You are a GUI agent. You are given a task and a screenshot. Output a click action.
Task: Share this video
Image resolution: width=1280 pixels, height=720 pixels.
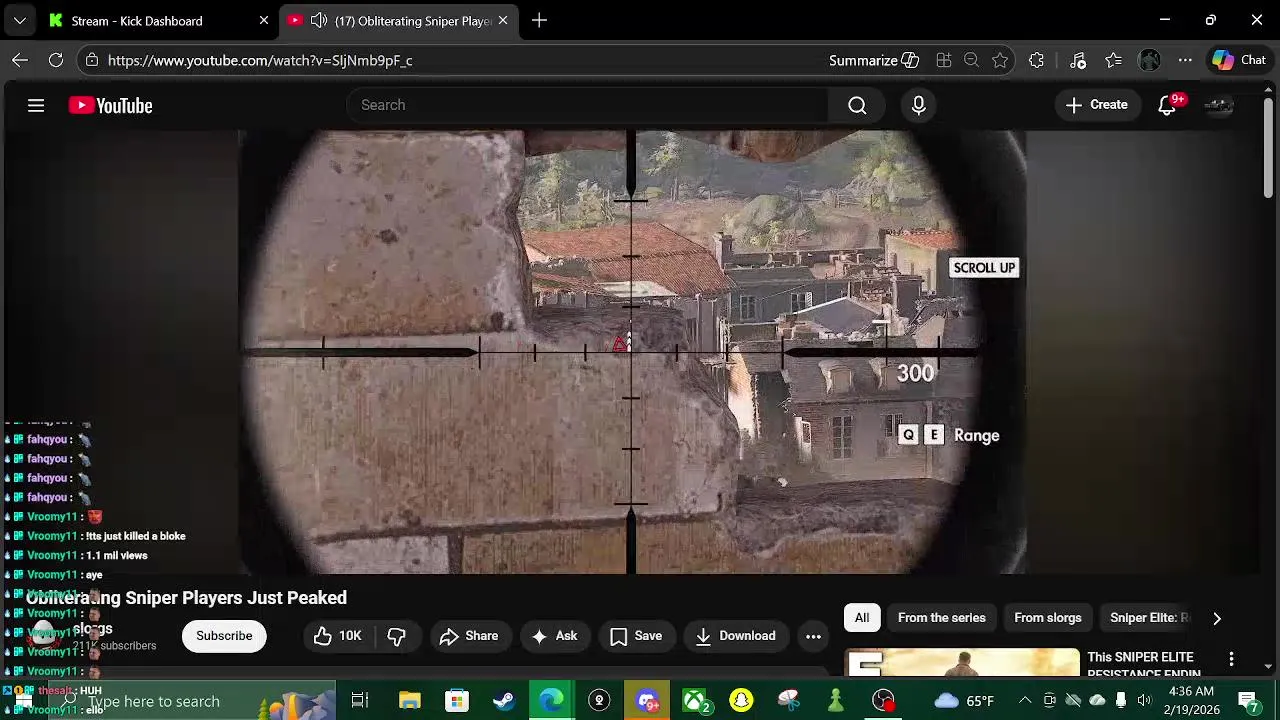point(468,636)
